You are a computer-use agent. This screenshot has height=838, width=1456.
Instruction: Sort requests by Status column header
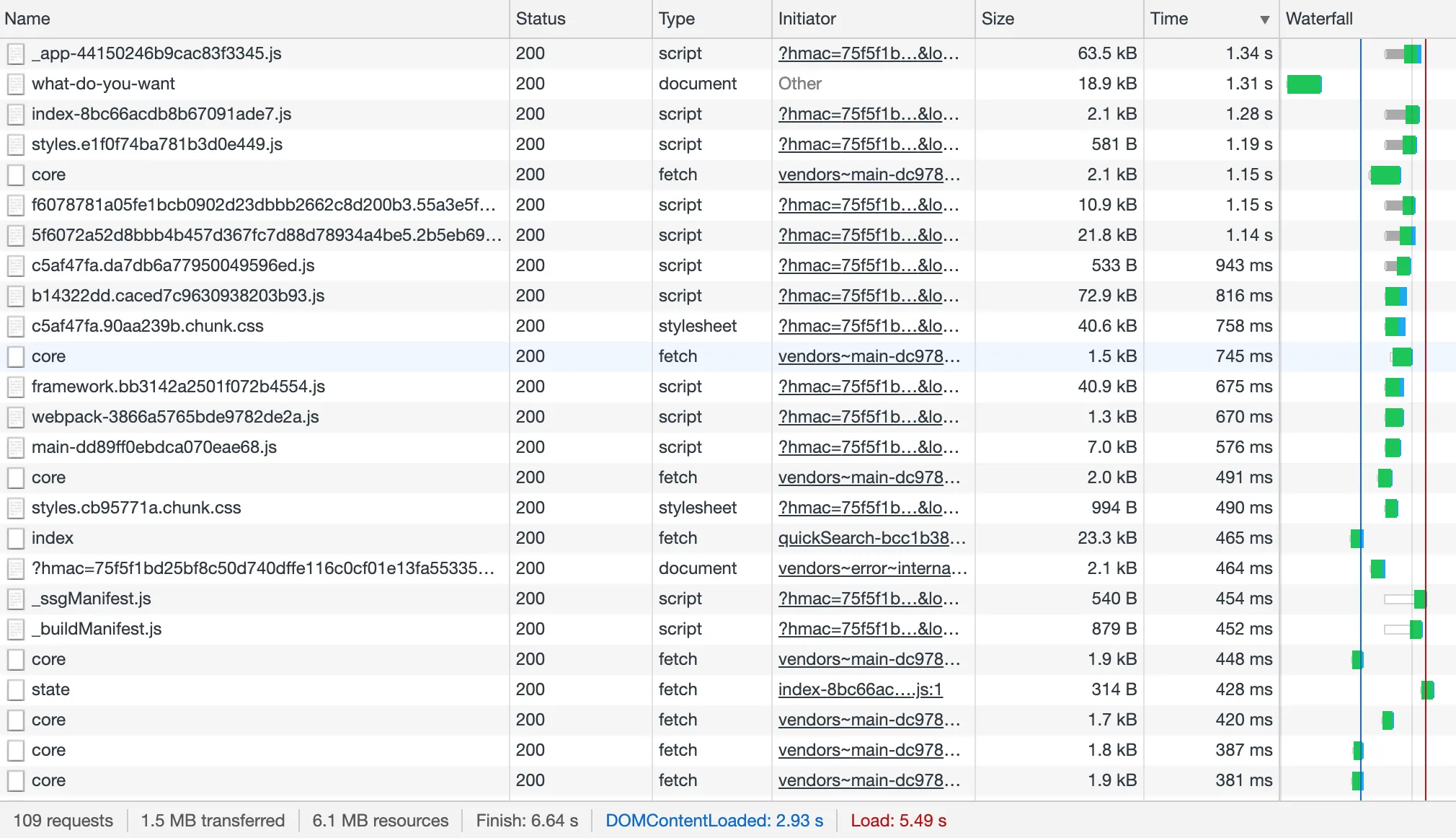pyautogui.click(x=541, y=19)
